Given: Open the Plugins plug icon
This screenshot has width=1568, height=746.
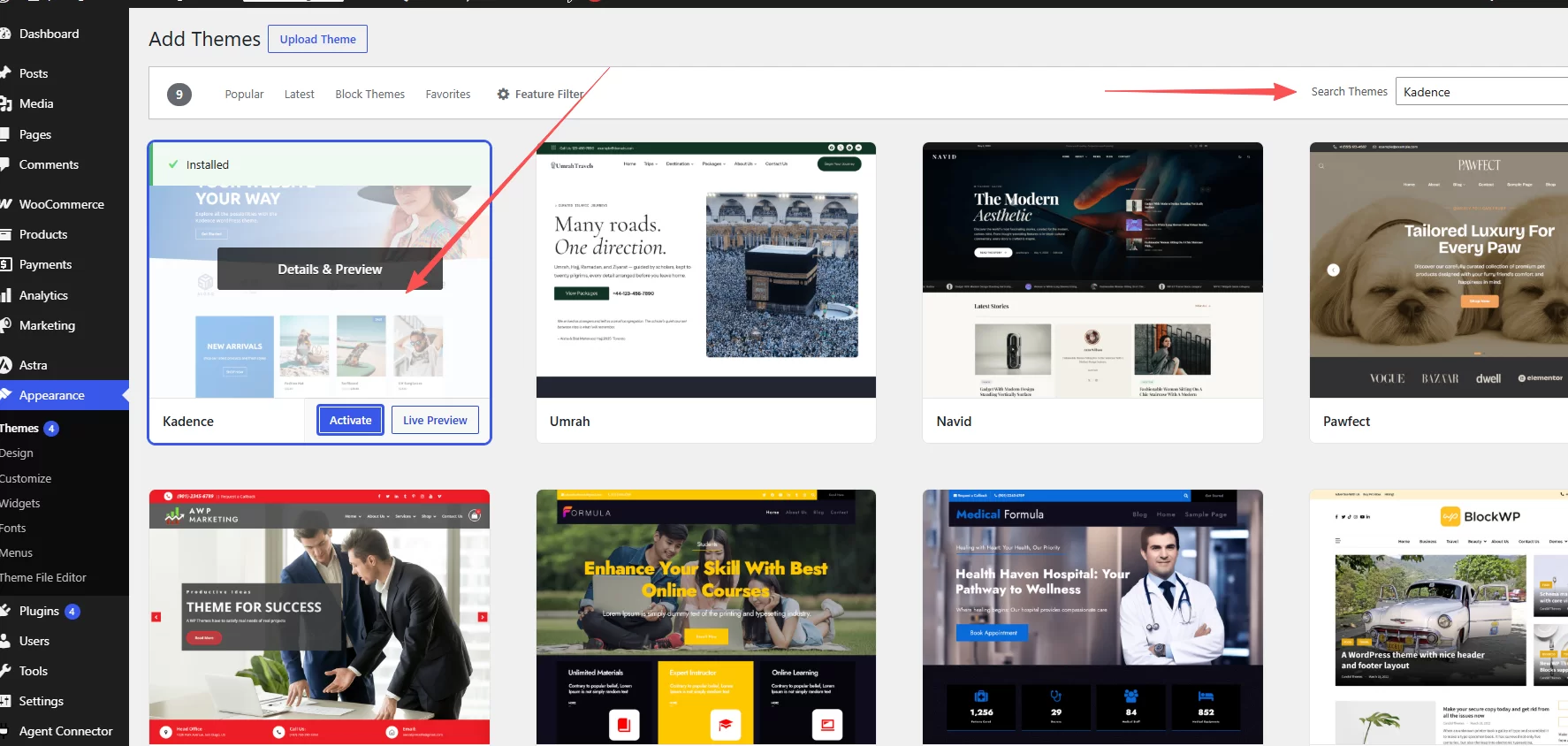Looking at the screenshot, I should click(x=4, y=611).
